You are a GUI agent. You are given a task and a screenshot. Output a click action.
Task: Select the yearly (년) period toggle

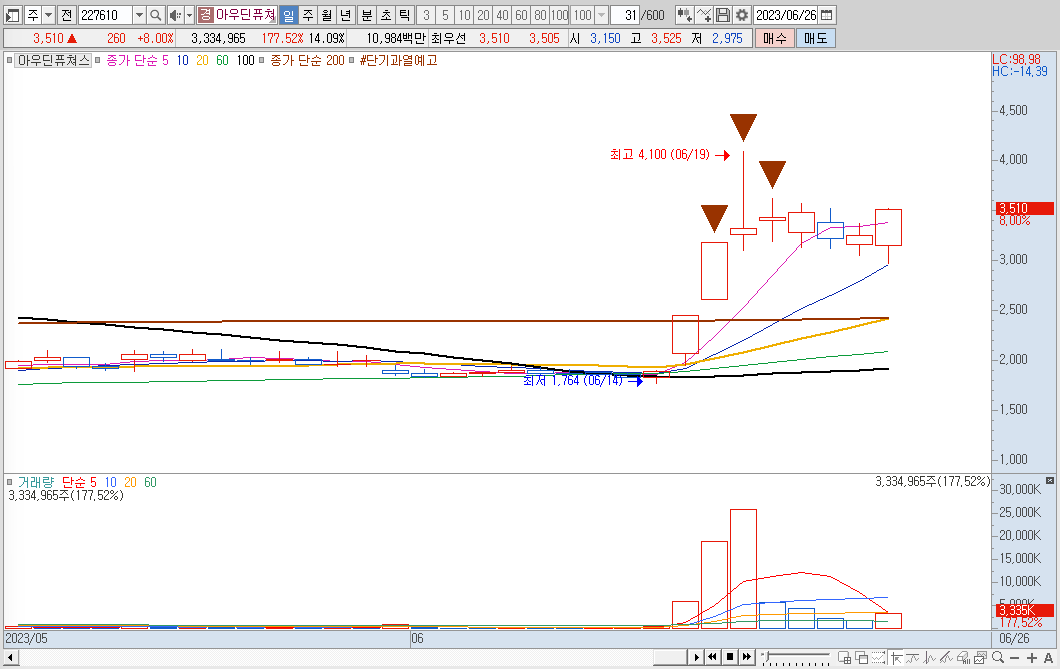(x=345, y=15)
